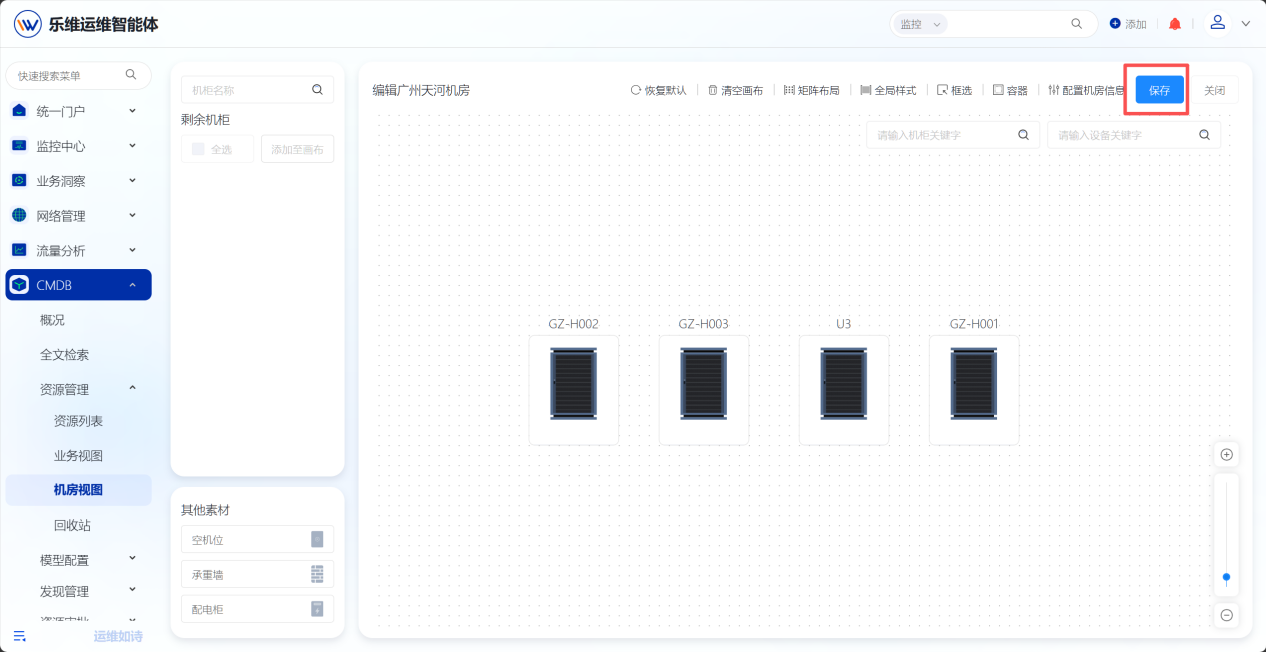Click the 网络管理 globe icon

click(19, 216)
